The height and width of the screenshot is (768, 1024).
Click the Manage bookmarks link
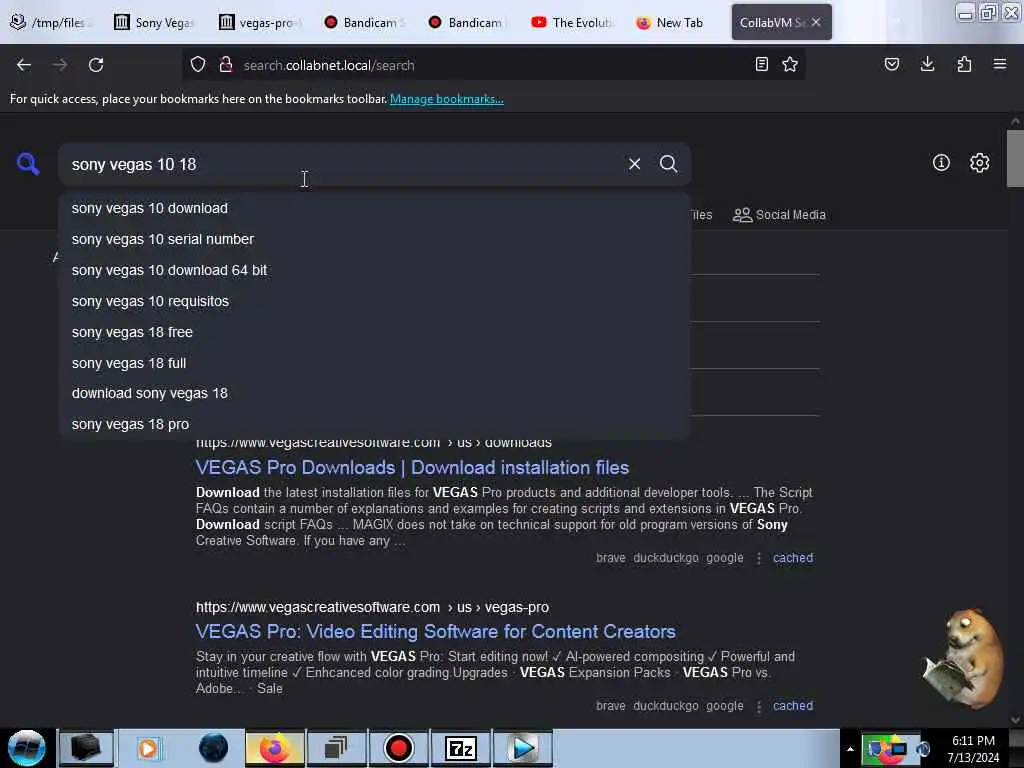pyautogui.click(x=447, y=99)
